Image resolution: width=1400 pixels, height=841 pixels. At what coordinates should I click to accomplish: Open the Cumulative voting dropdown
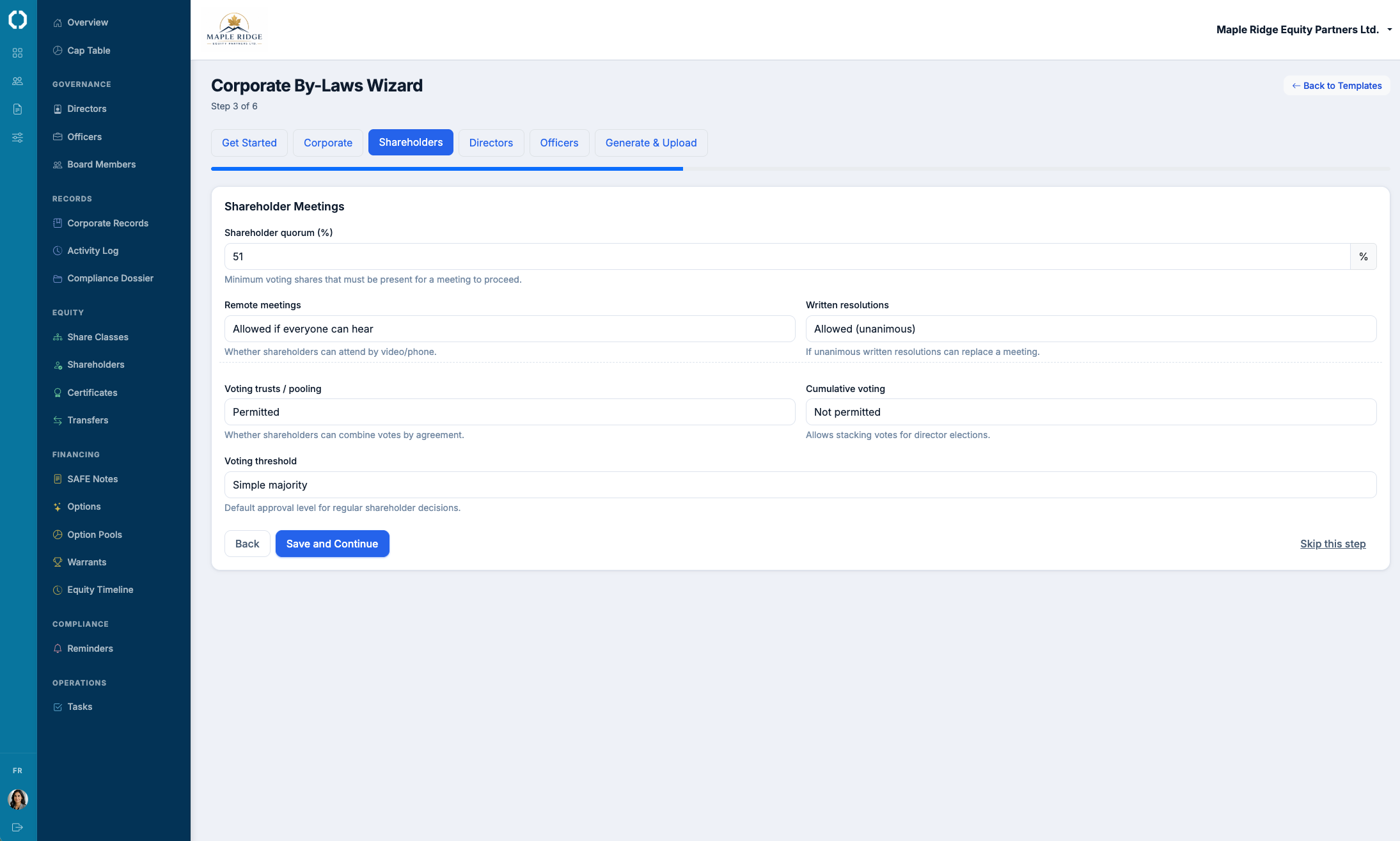tap(1091, 412)
